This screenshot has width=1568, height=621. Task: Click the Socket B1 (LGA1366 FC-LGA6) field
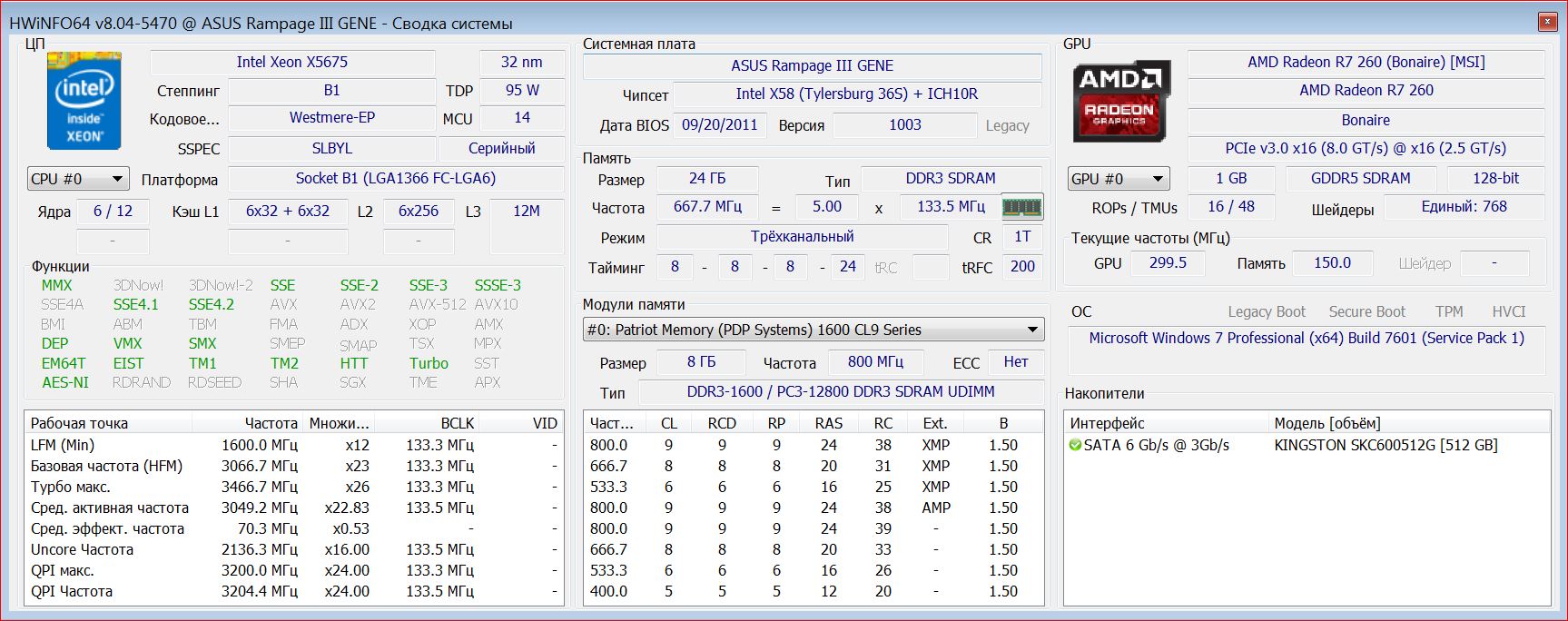396,178
